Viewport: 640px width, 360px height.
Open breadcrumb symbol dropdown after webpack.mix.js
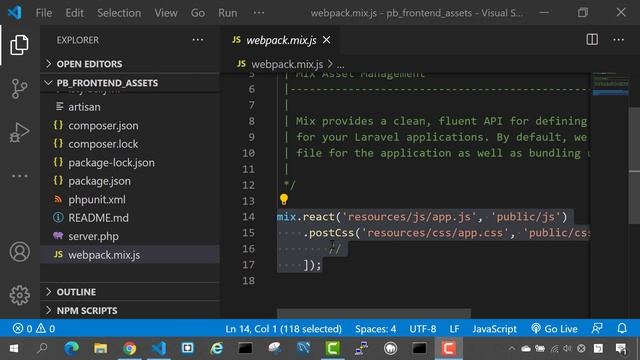coord(340,64)
